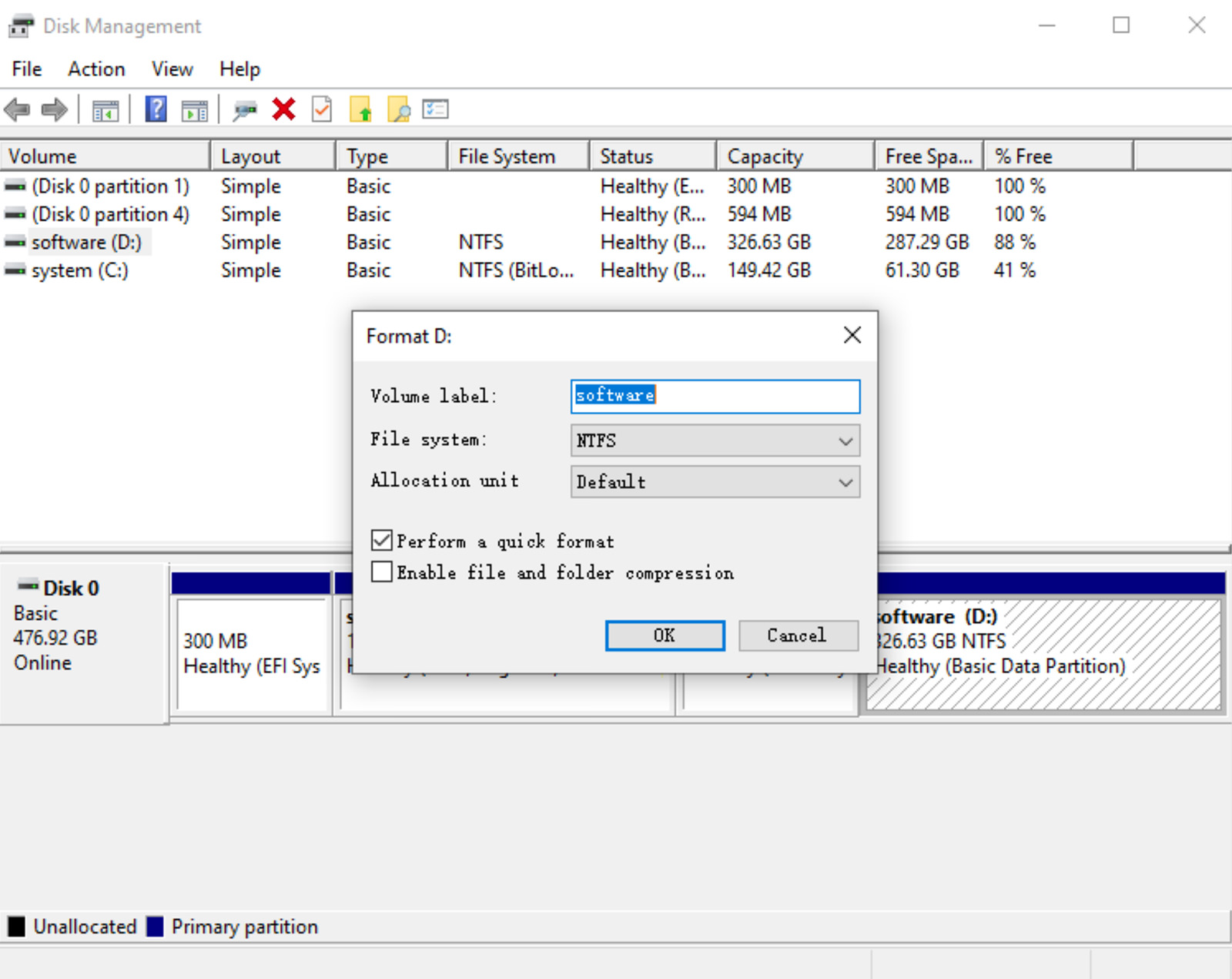Click the drive connect/rescan toolbar icon
Viewport: 1232px width, 979px height.
[245, 111]
